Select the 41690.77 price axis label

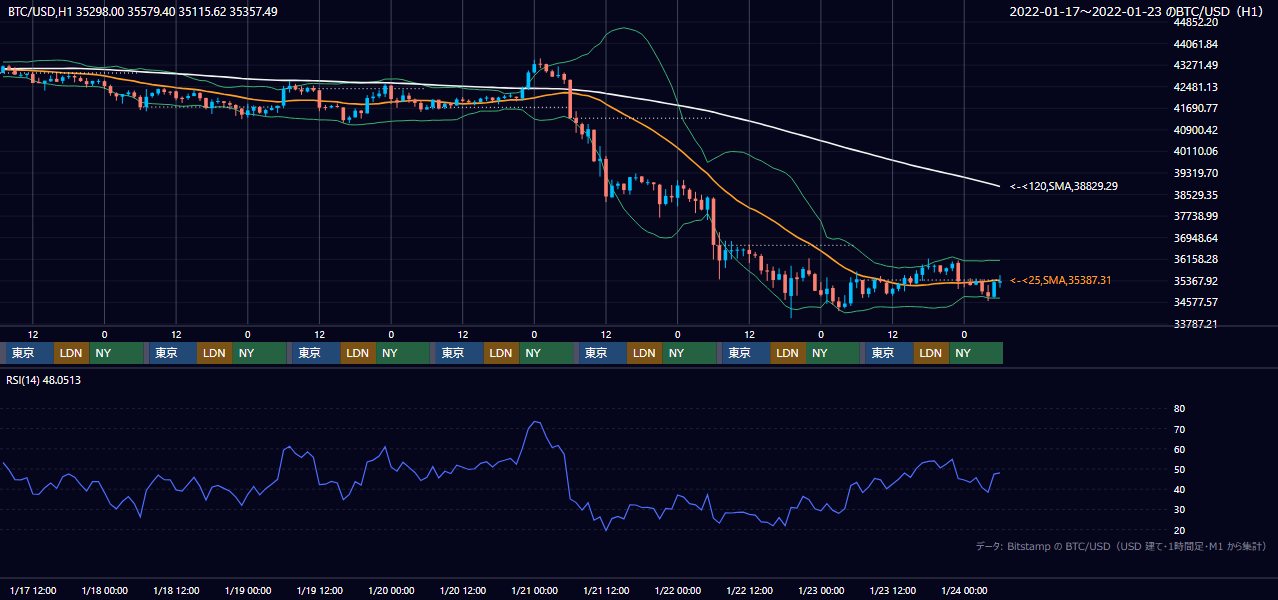[x=1195, y=108]
